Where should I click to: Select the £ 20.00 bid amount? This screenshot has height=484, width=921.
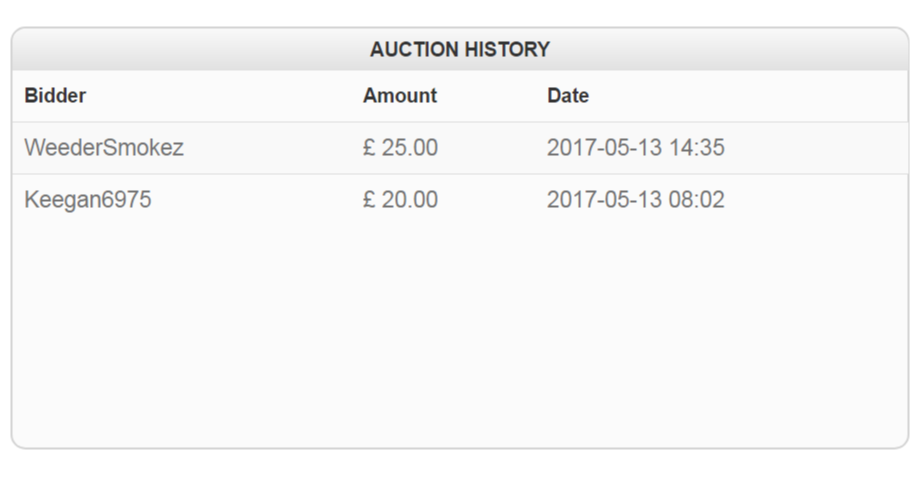coord(400,200)
